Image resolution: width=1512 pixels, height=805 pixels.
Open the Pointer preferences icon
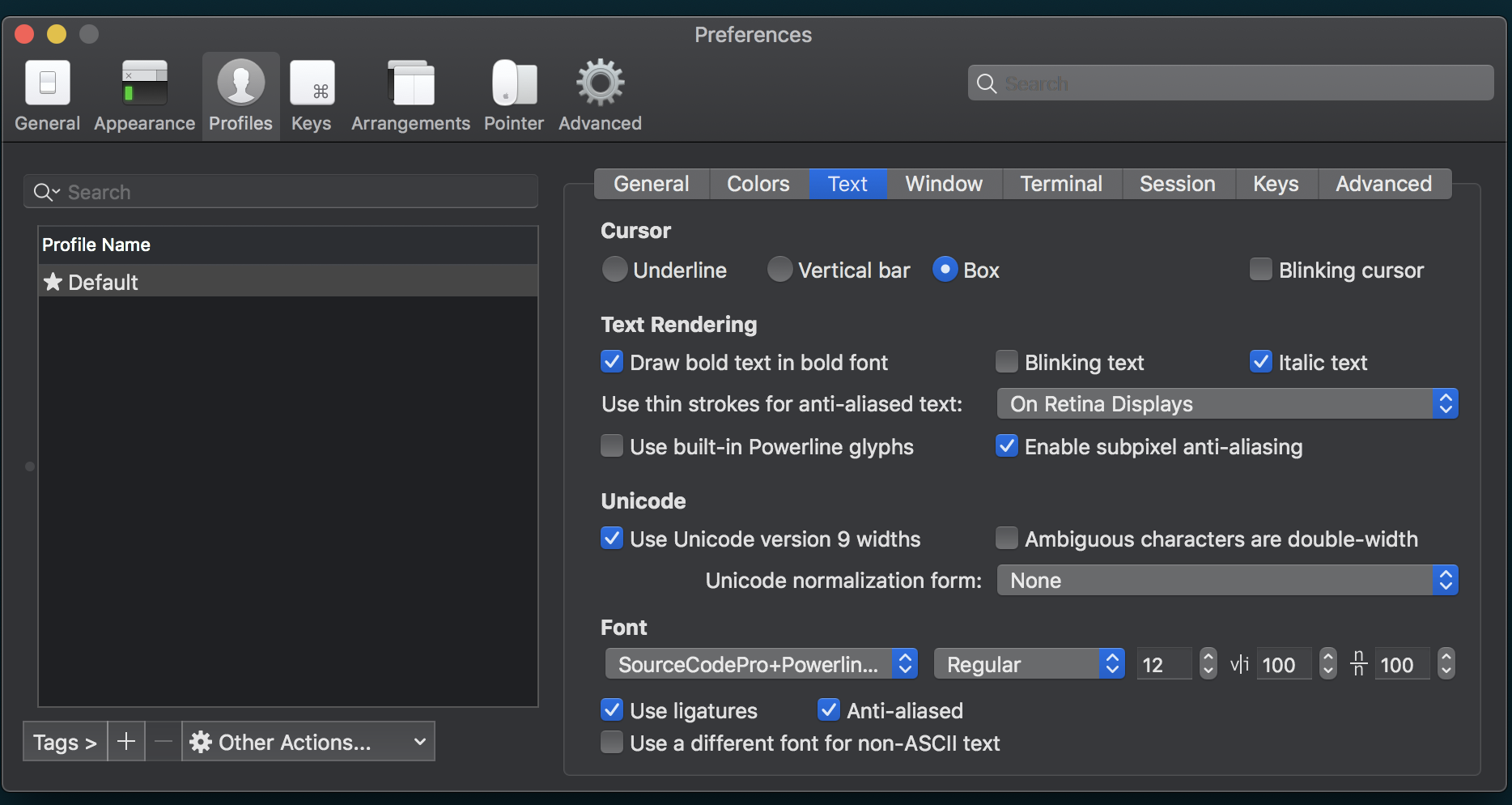tap(513, 93)
